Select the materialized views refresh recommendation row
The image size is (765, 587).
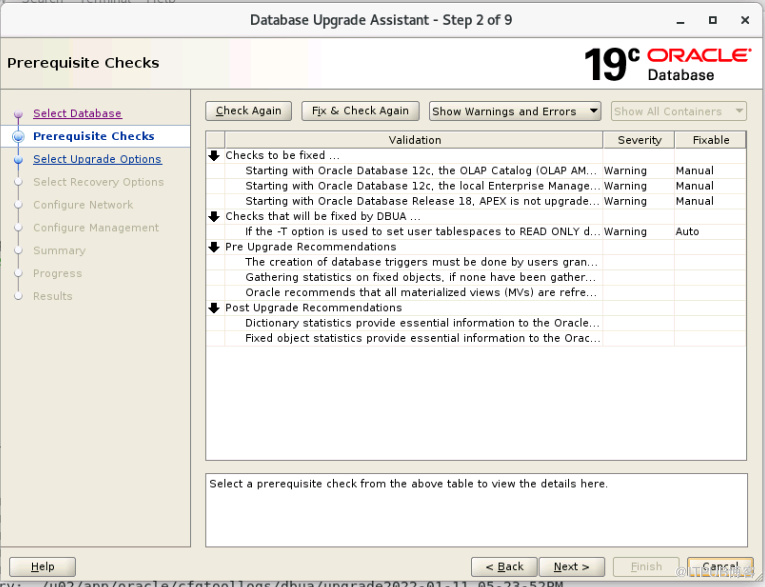(476, 292)
